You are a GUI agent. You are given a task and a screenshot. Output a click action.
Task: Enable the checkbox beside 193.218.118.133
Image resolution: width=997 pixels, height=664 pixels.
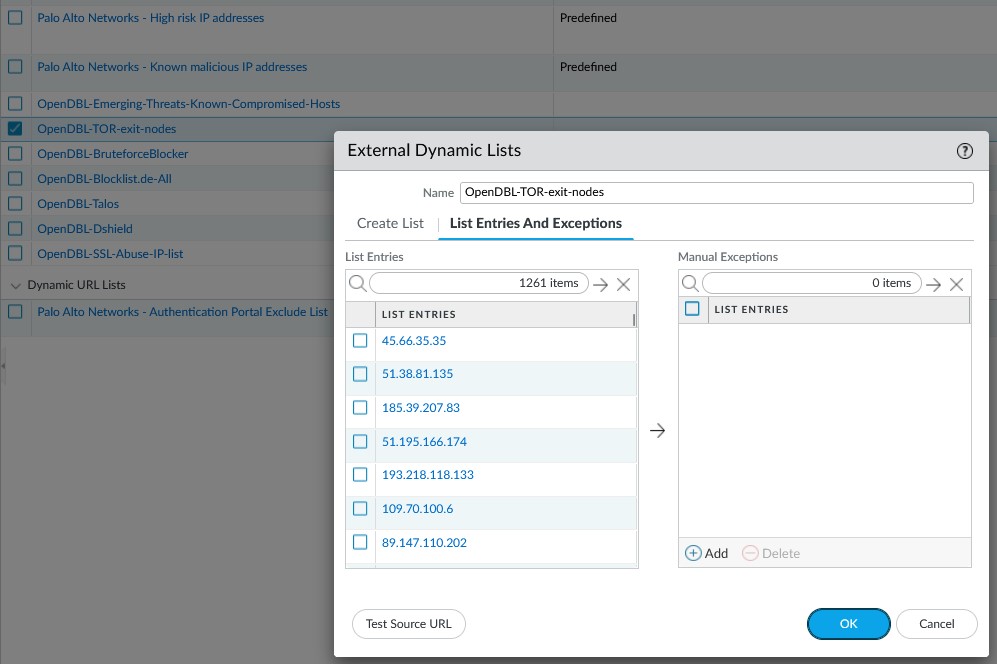click(360, 474)
